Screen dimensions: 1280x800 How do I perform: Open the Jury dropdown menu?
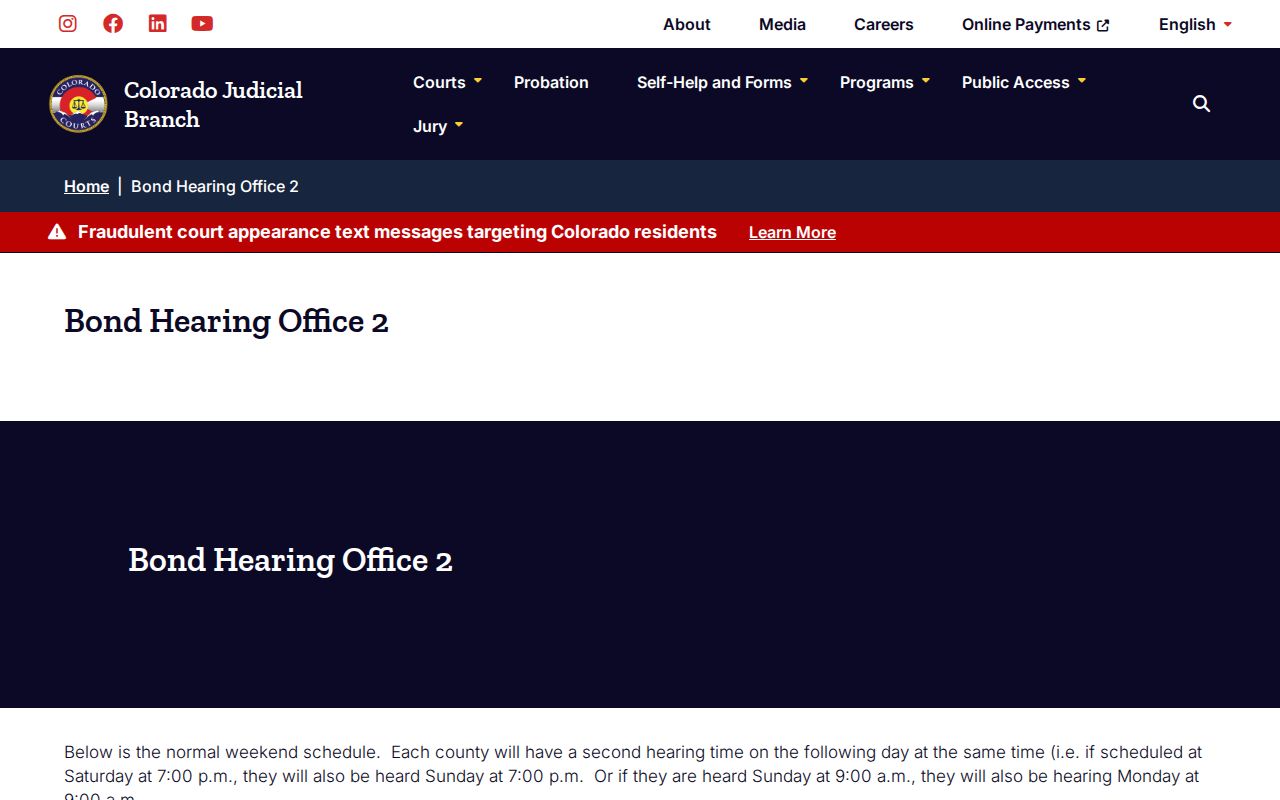[438, 126]
